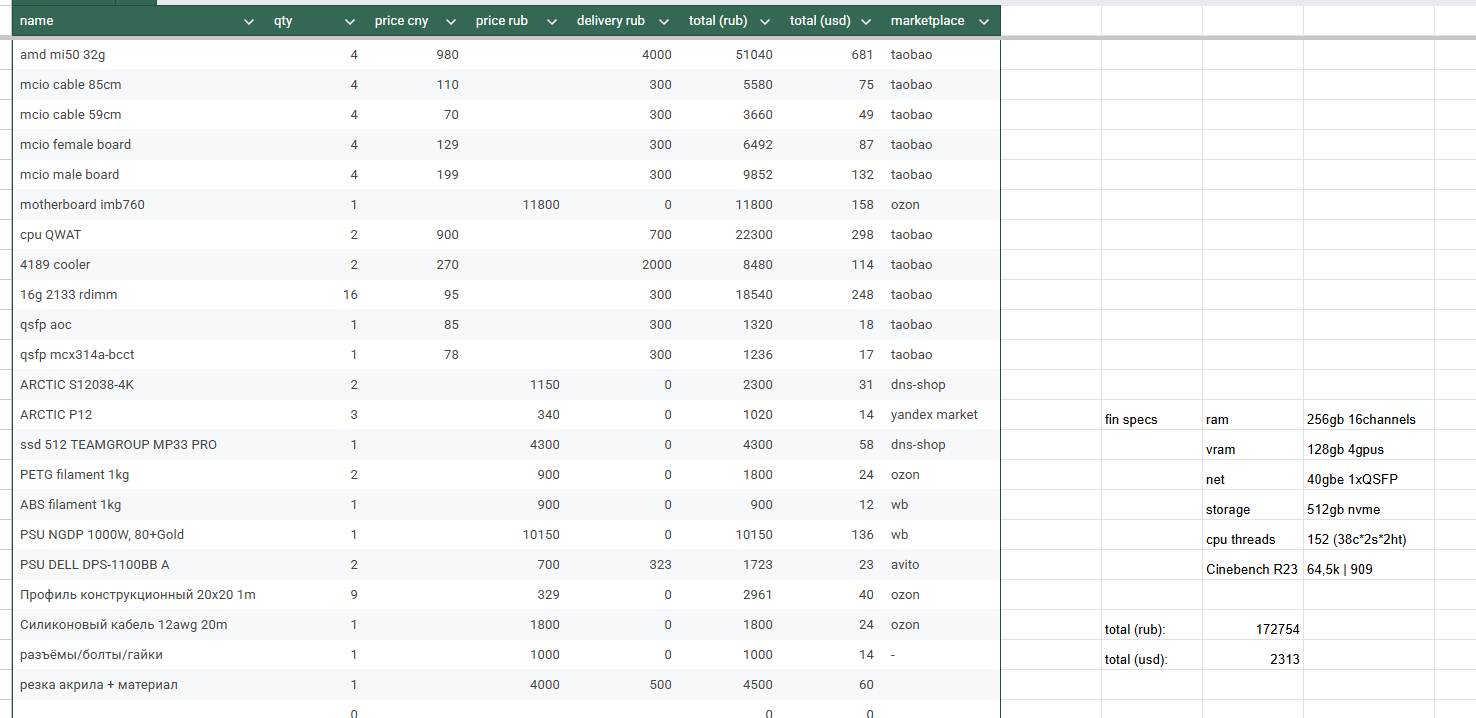Screen dimensions: 1476x718
Task: Click the qty 16 cell for rdimm
Action: point(315,295)
